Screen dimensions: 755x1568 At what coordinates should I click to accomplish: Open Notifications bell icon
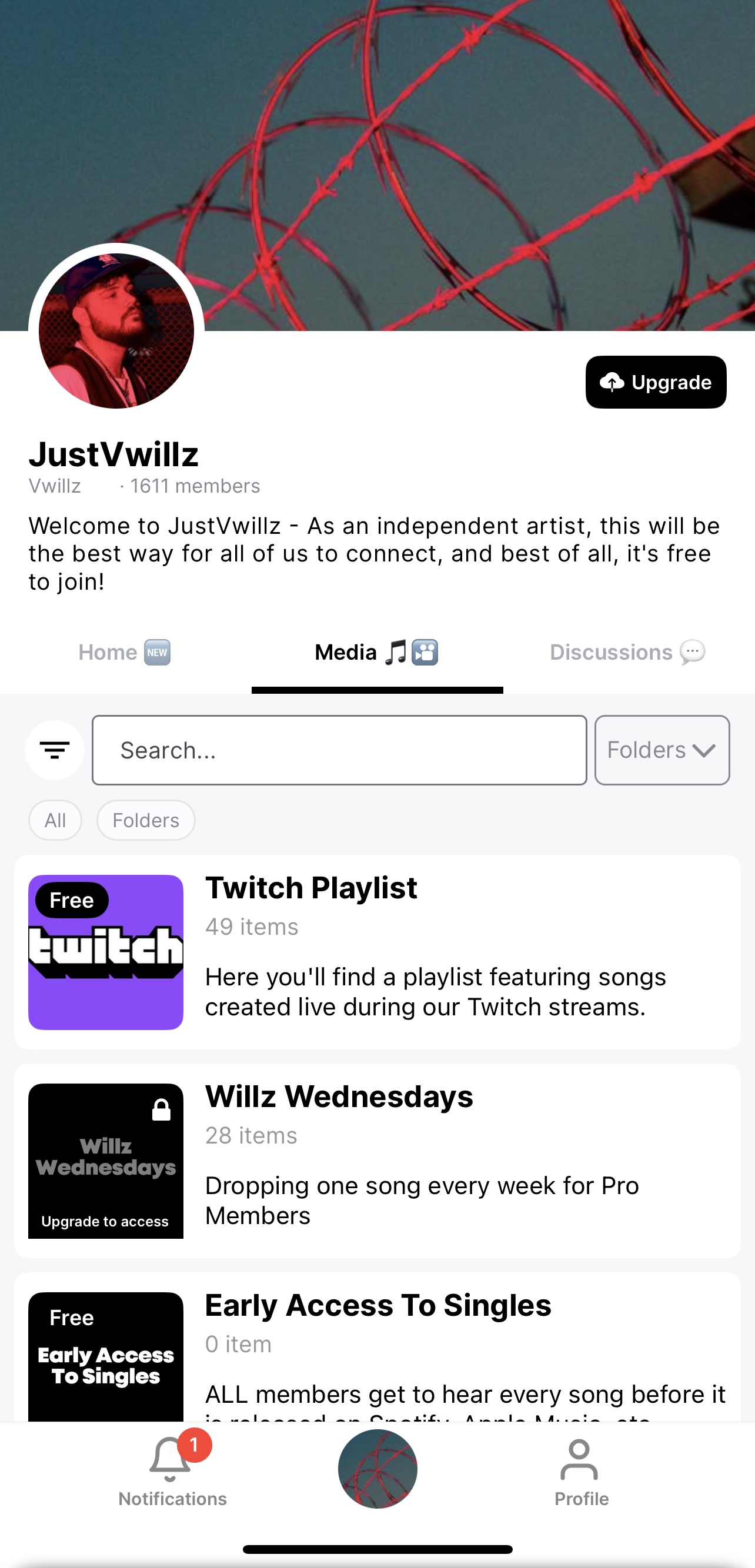click(x=170, y=1460)
